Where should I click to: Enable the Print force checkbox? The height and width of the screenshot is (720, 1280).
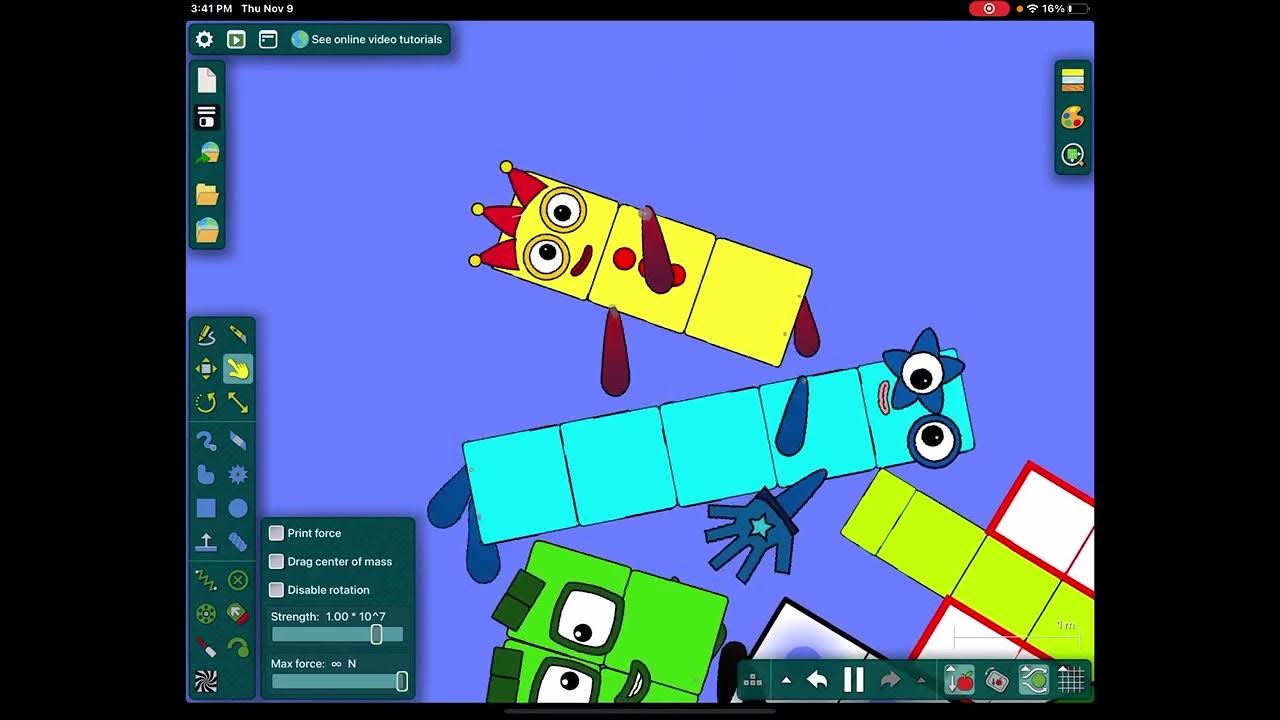click(277, 533)
